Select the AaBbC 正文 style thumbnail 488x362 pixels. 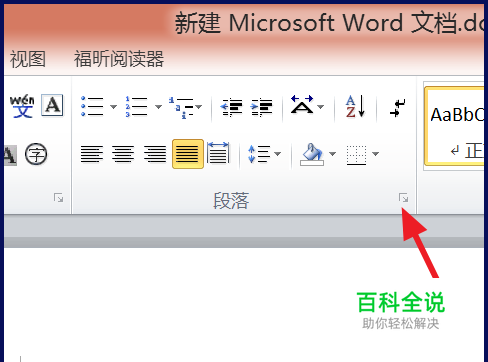(x=455, y=126)
